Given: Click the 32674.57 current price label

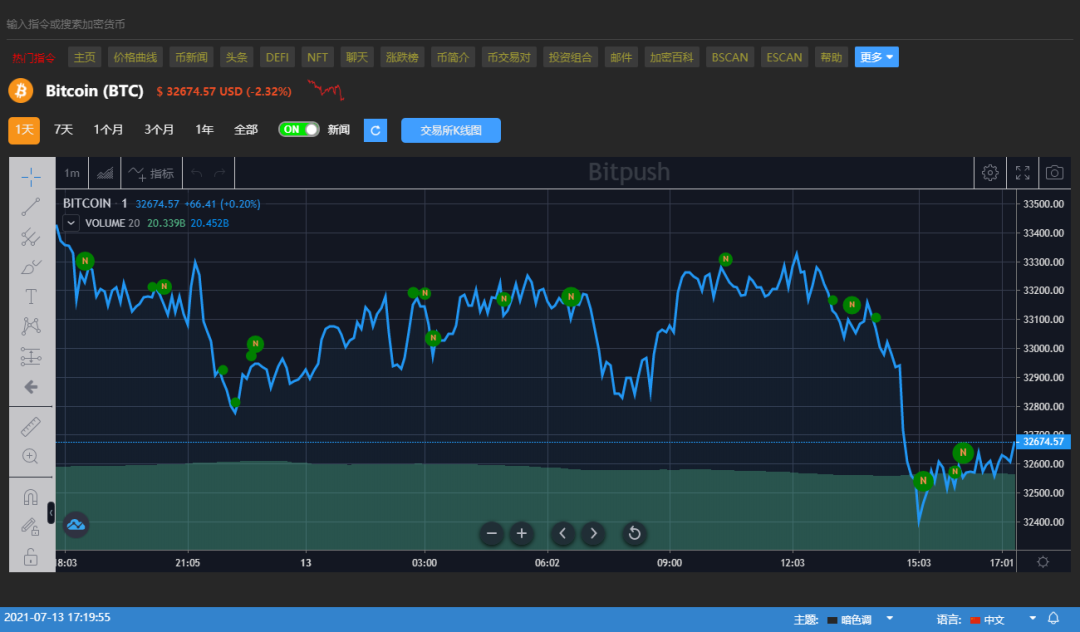Looking at the screenshot, I should (x=1043, y=441).
